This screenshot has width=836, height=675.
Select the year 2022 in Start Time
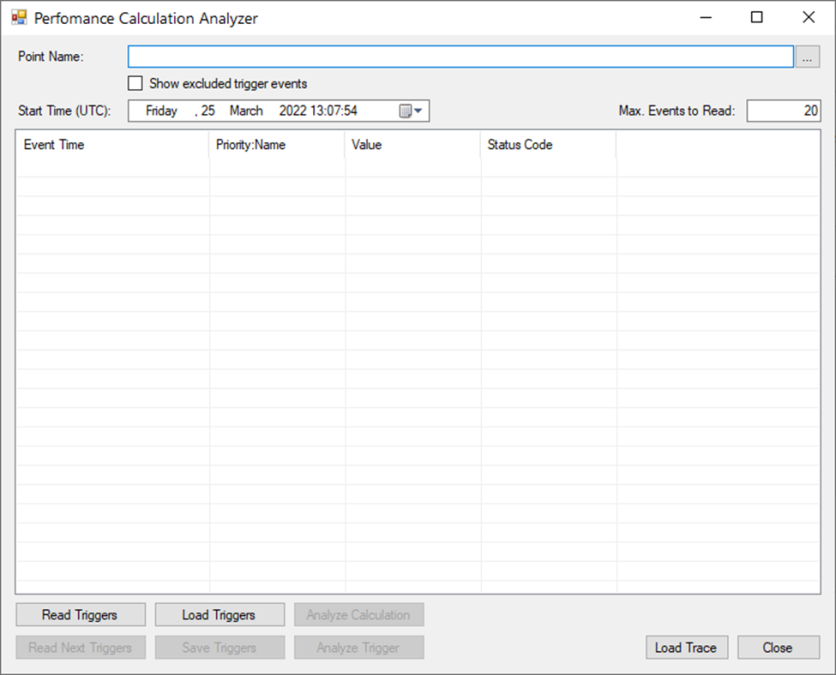point(295,111)
